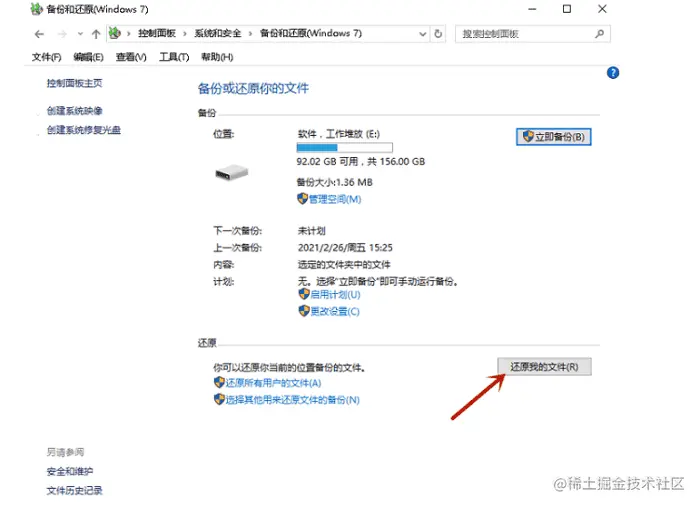Click the window title bar app icon
This screenshot has height=507, width=700.
click(x=37, y=9)
